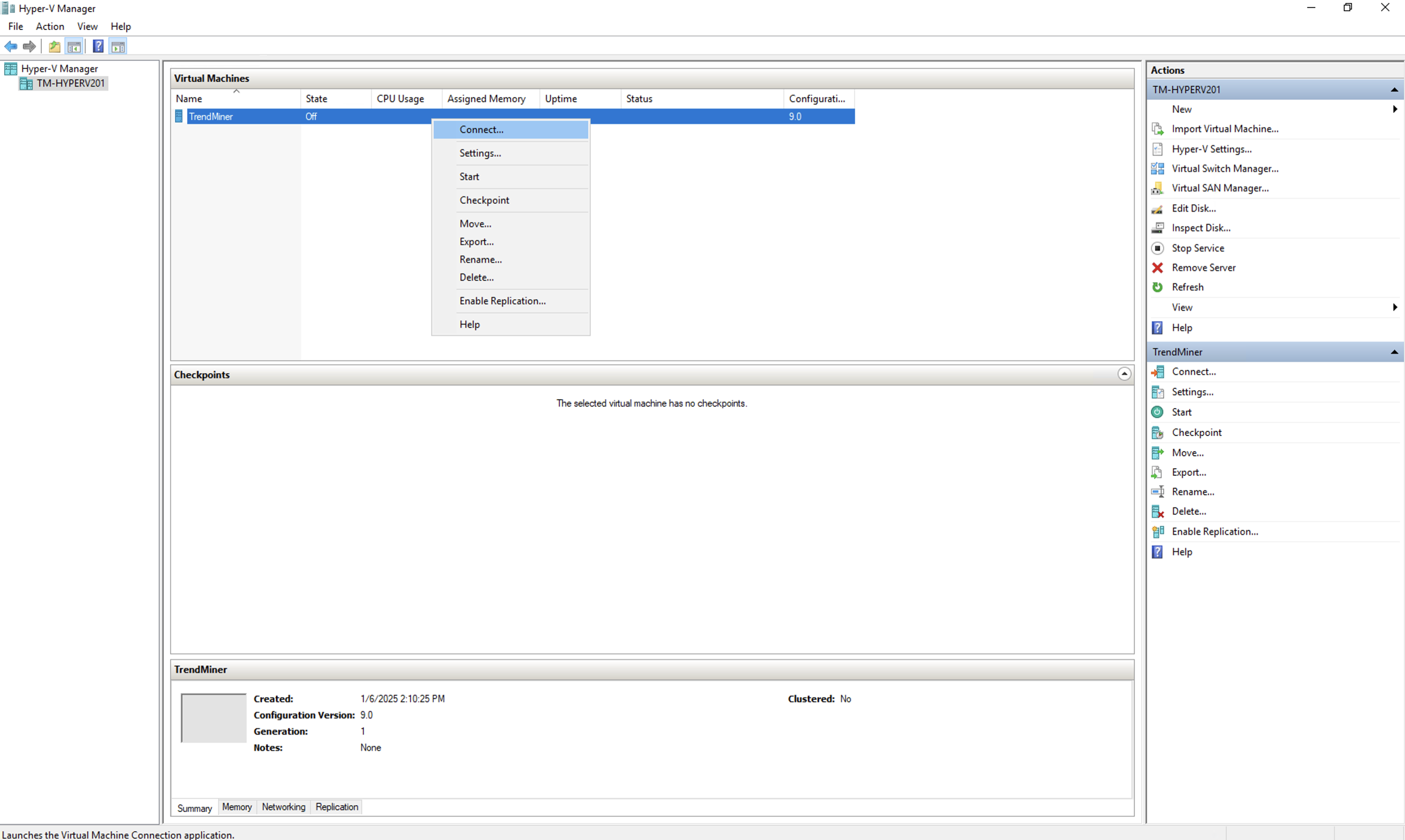Click the back arrow toolbar icon
Screen dimensions: 1405x840
10,46
